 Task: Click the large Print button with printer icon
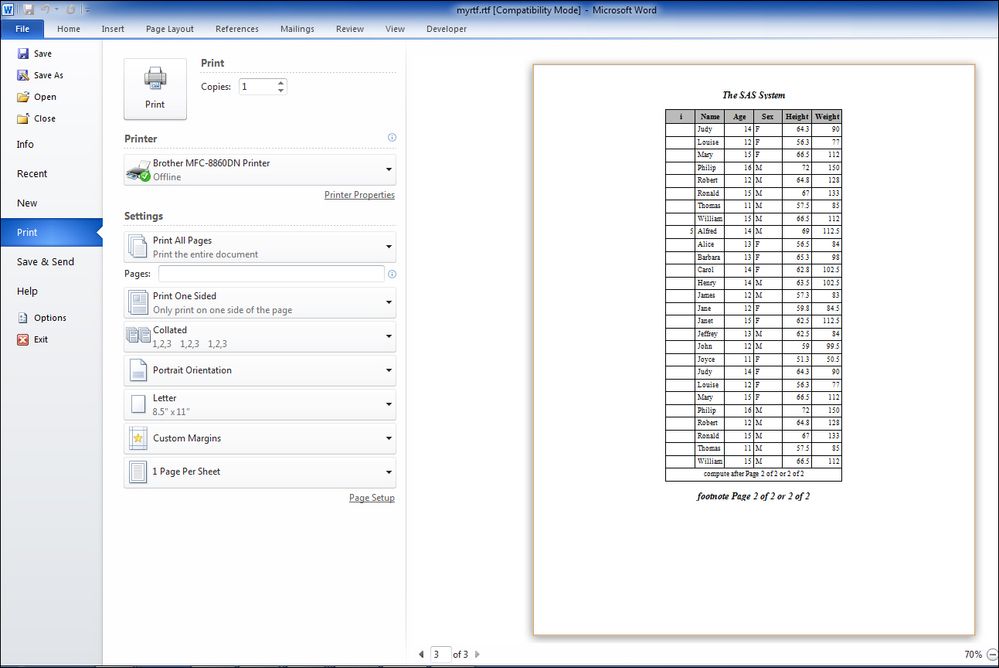pyautogui.click(x=155, y=89)
